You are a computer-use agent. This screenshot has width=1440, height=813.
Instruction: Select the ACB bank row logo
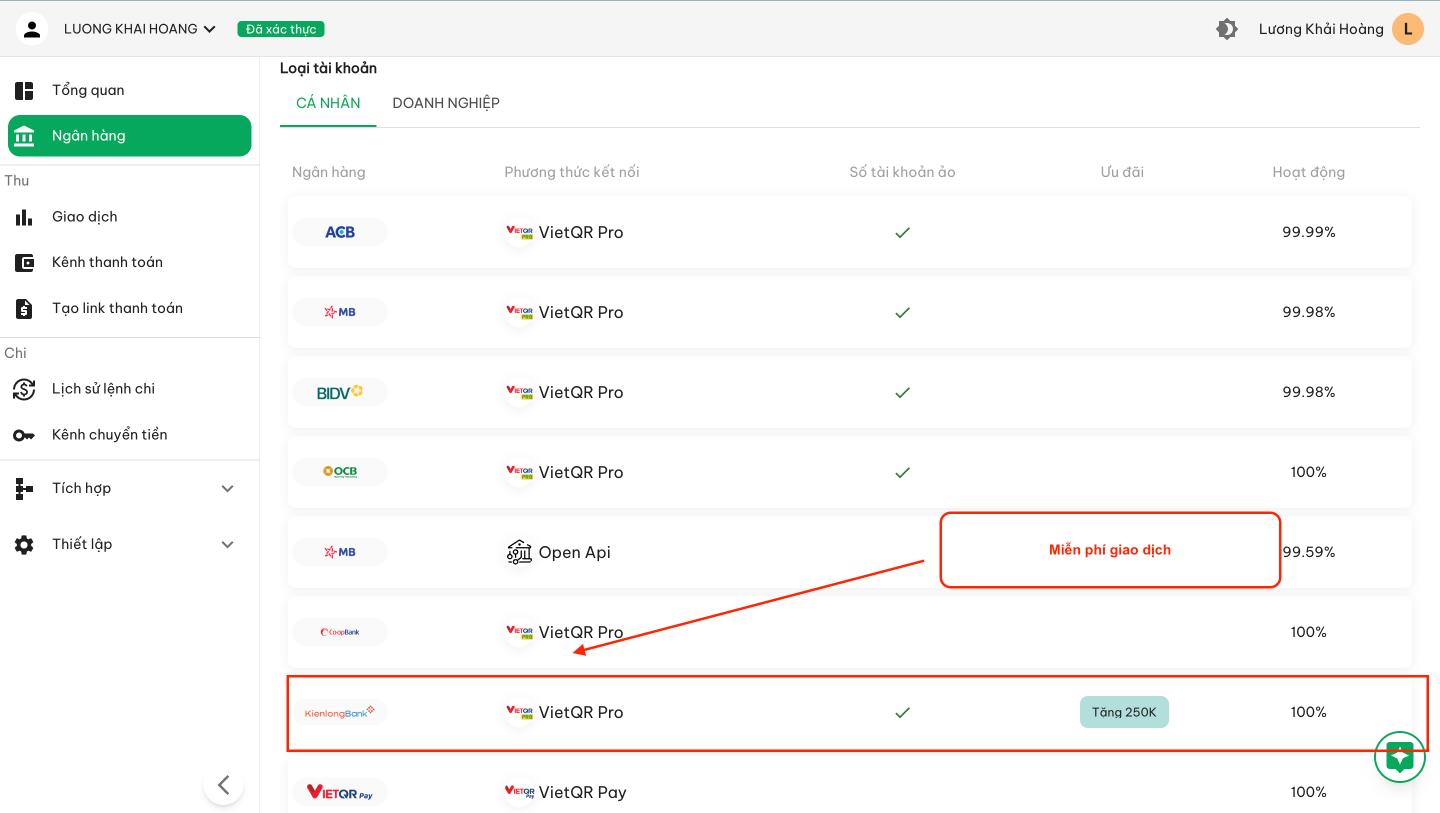(x=340, y=232)
